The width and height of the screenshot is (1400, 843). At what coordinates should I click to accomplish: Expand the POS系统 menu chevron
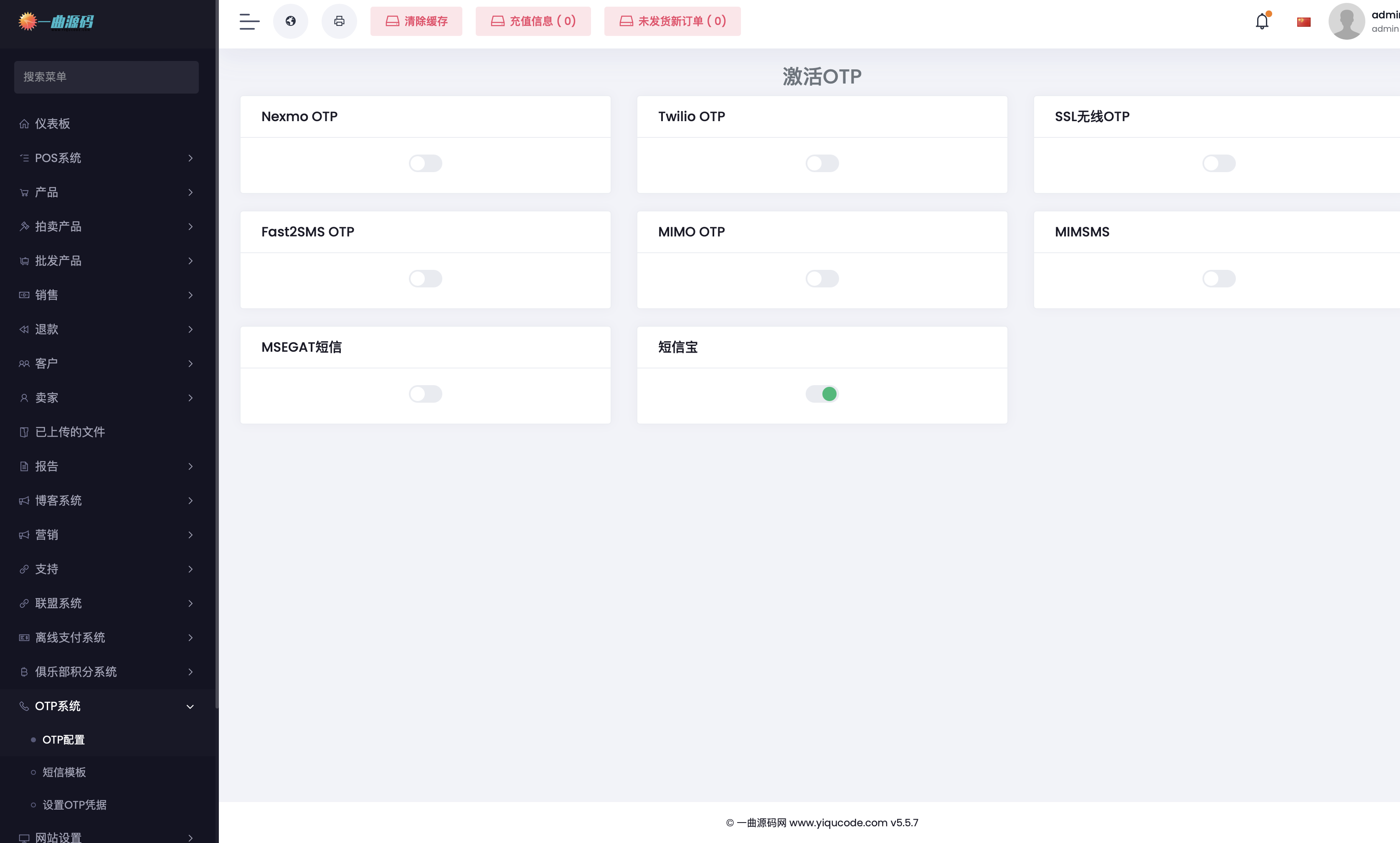point(190,158)
